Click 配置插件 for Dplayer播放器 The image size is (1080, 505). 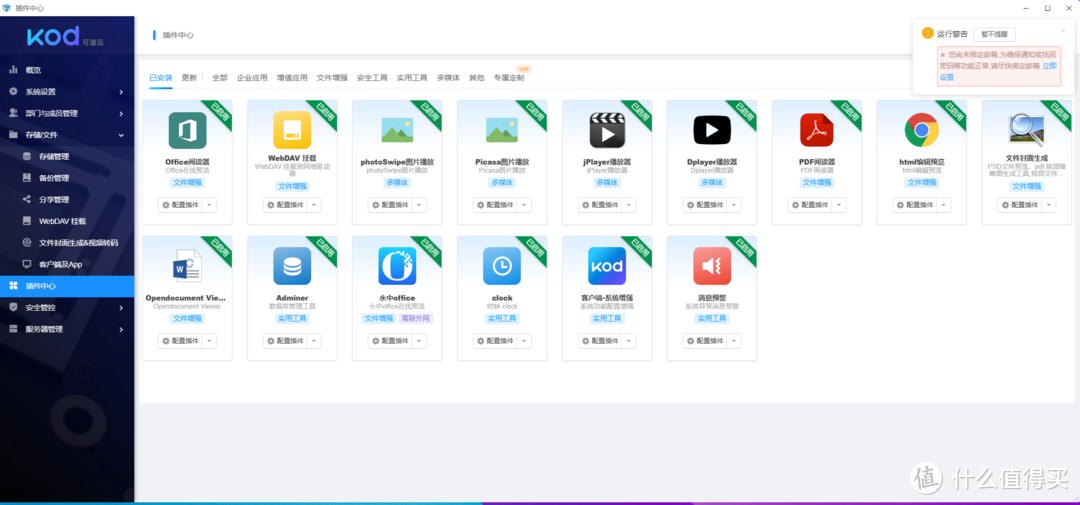click(705, 205)
